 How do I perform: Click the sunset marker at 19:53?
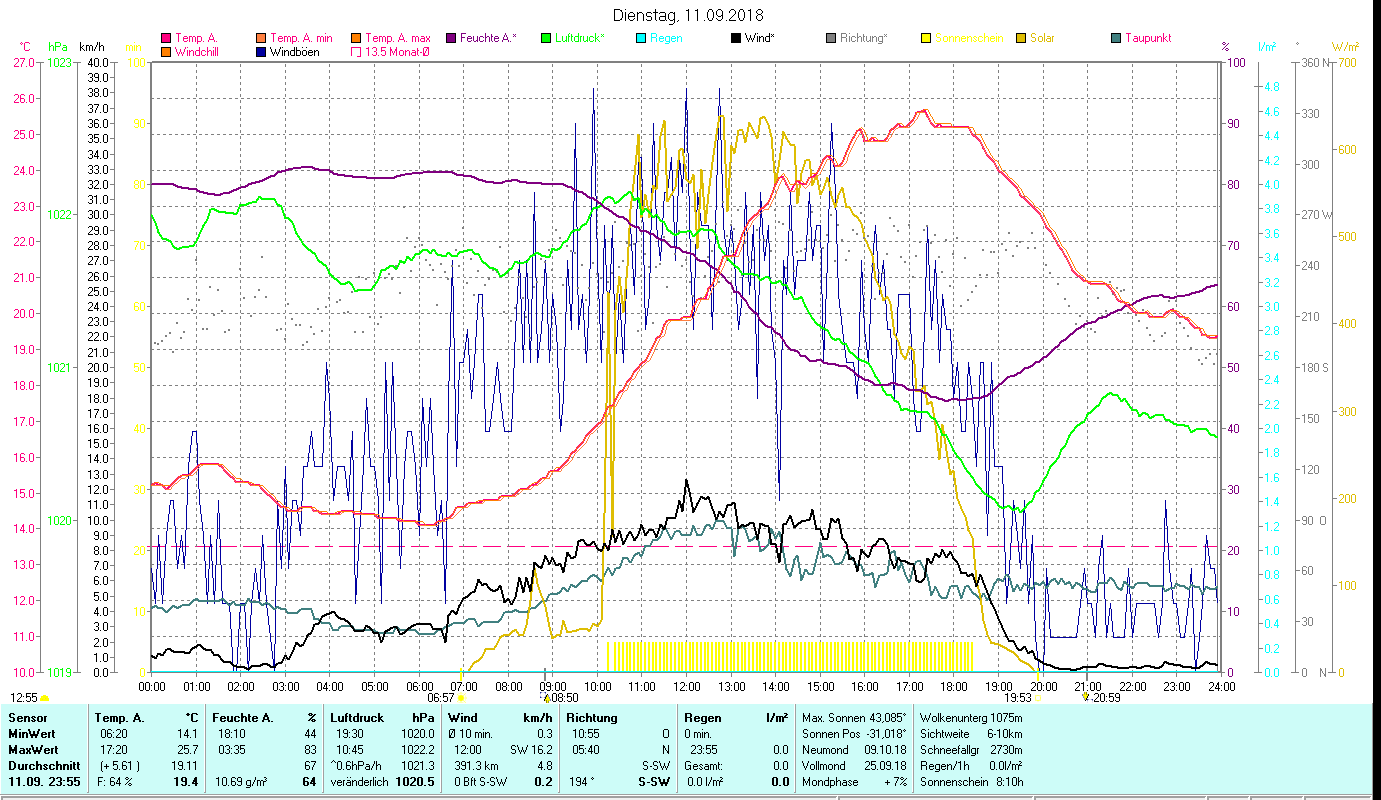1038,698
